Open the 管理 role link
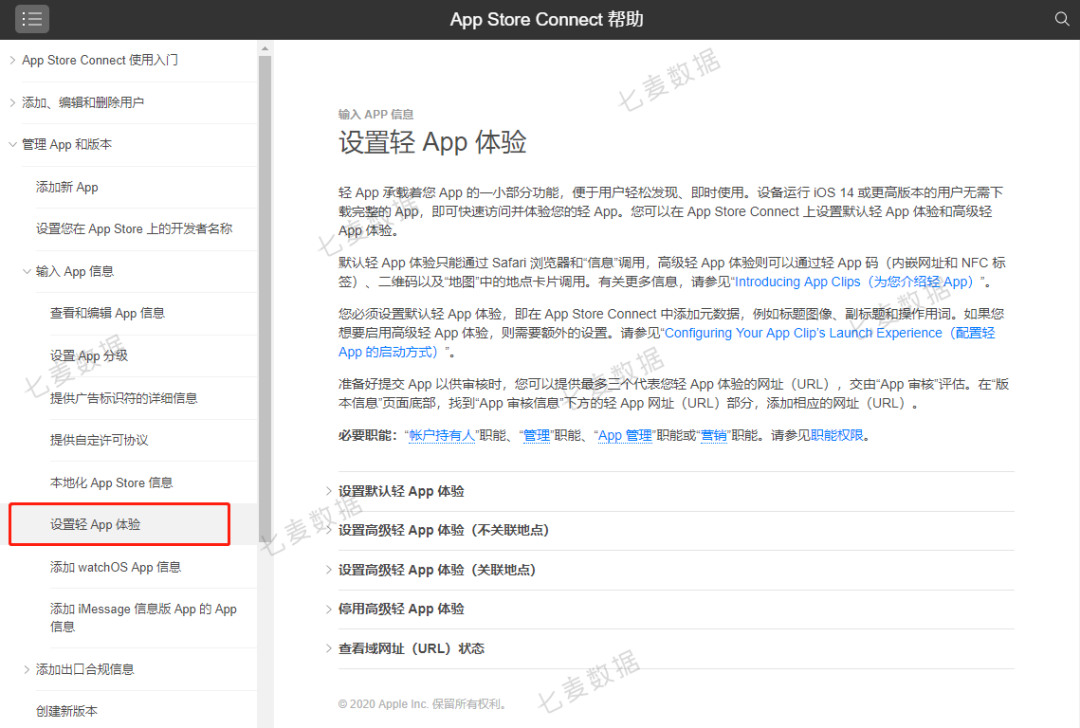 pyautogui.click(x=537, y=436)
